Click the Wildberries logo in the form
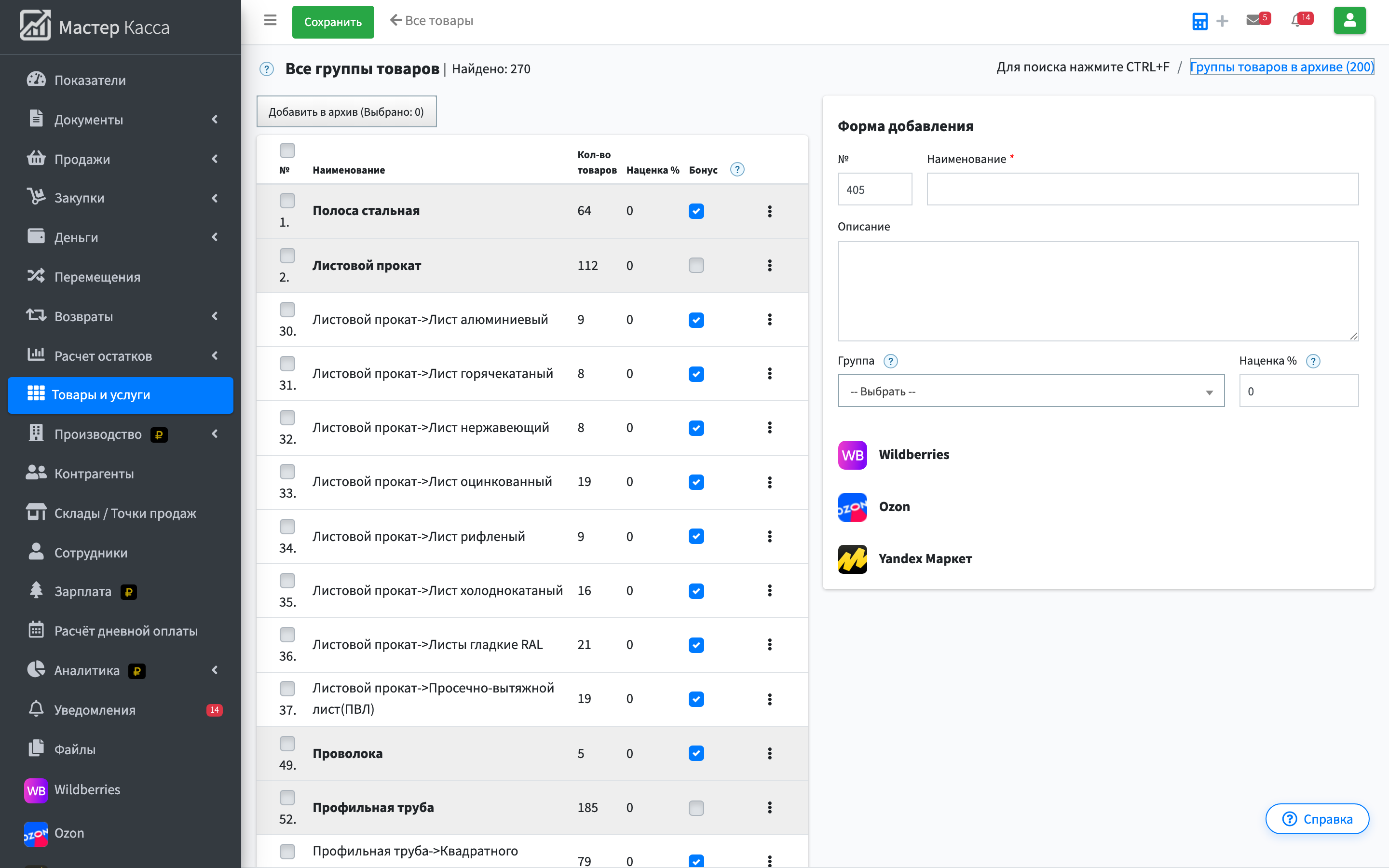Screen dimensions: 1389x868 tap(852, 455)
